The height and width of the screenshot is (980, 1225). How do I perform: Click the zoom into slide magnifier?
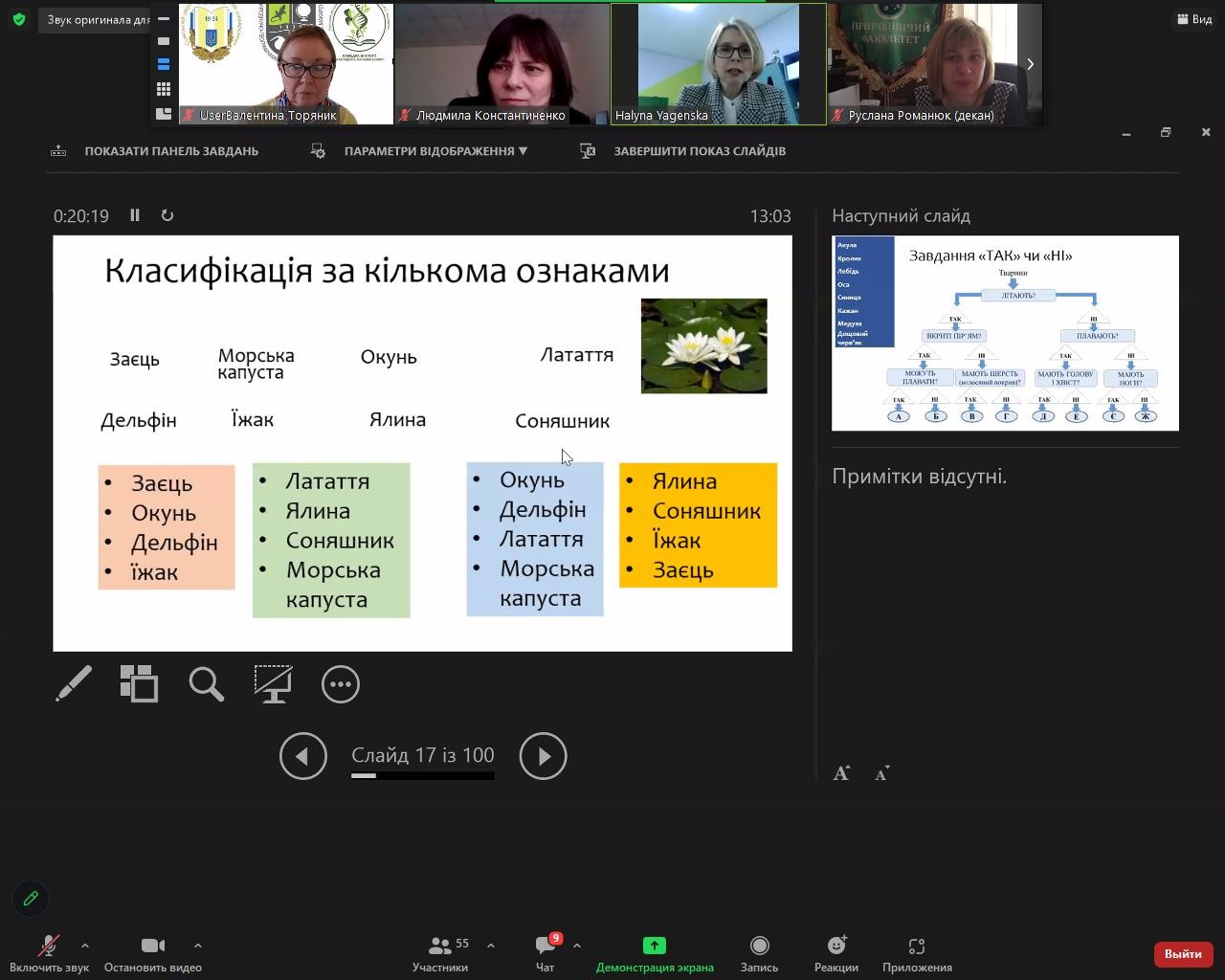tap(206, 683)
